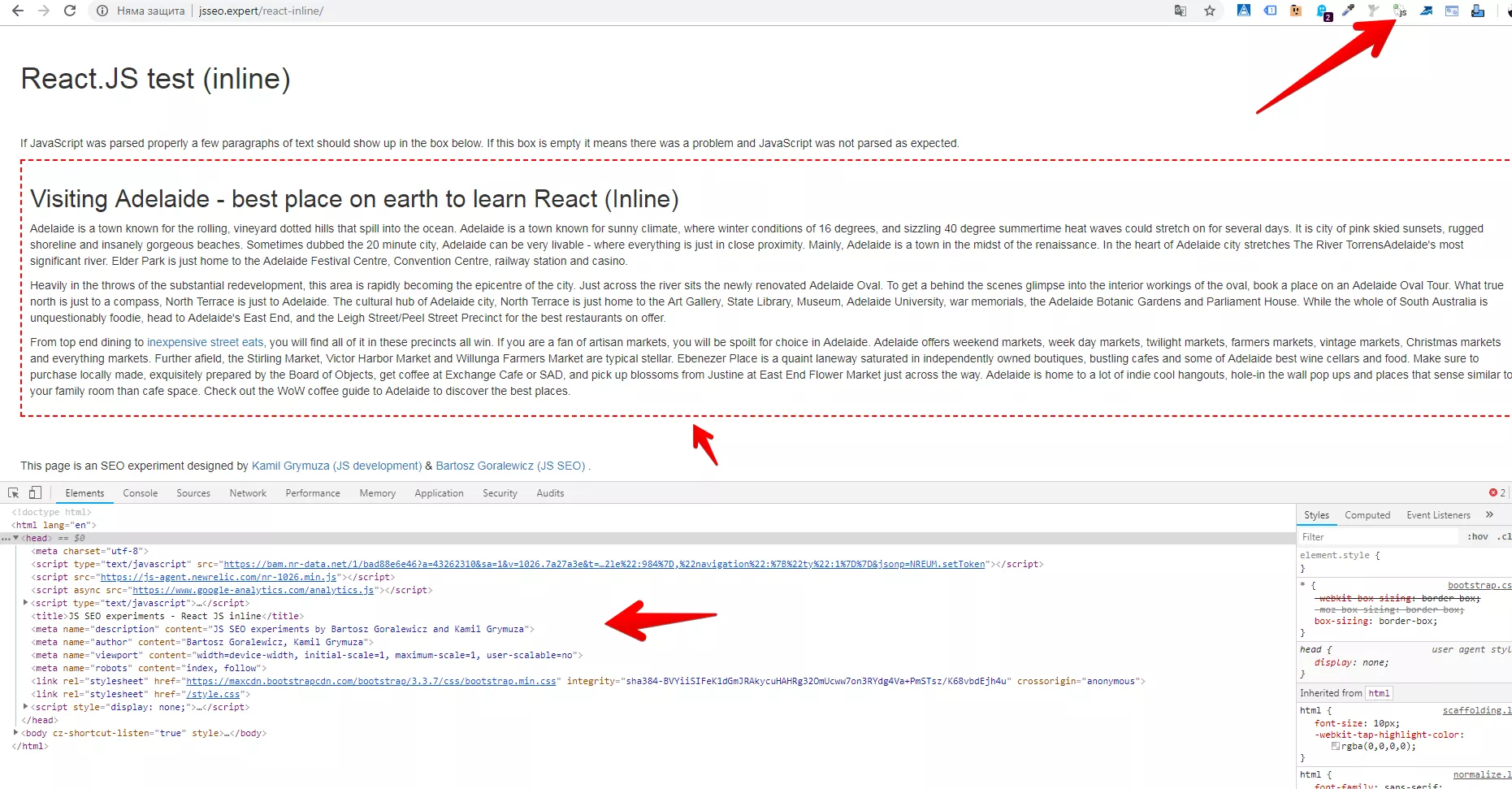Open the Computed styles tab
The image size is (1512, 789).
(x=1367, y=515)
